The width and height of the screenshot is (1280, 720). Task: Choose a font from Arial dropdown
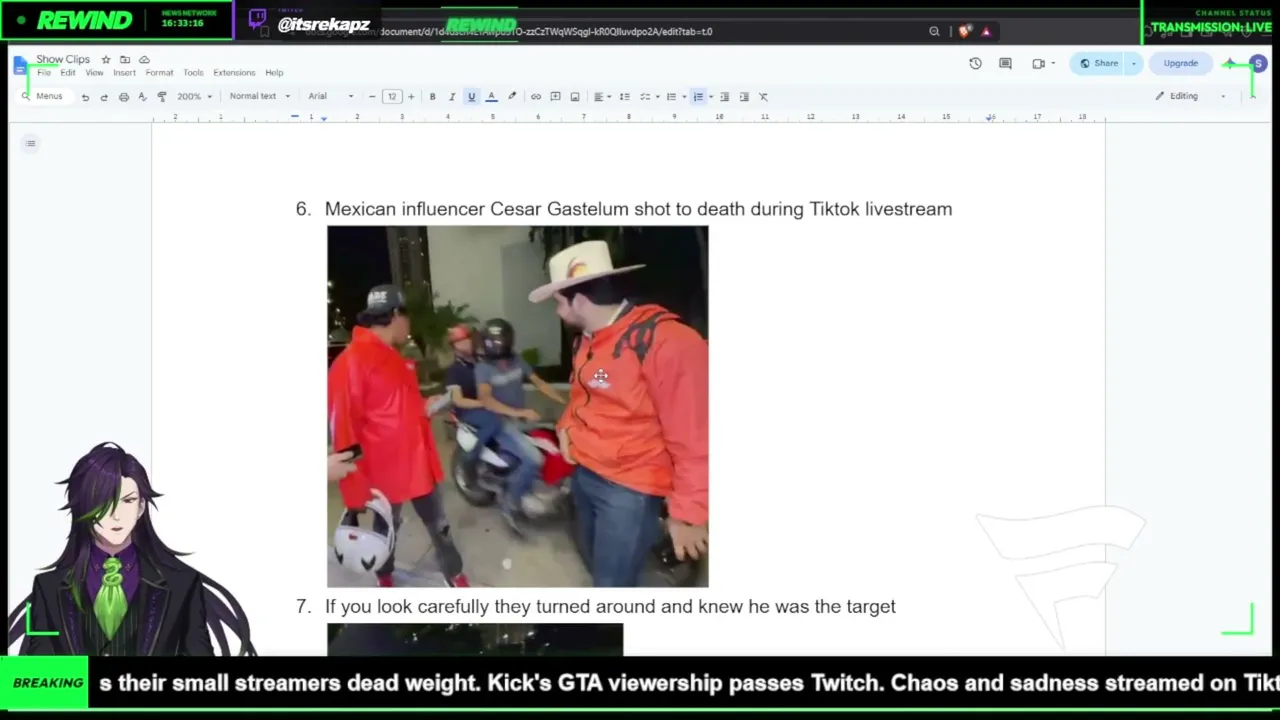[x=331, y=97]
